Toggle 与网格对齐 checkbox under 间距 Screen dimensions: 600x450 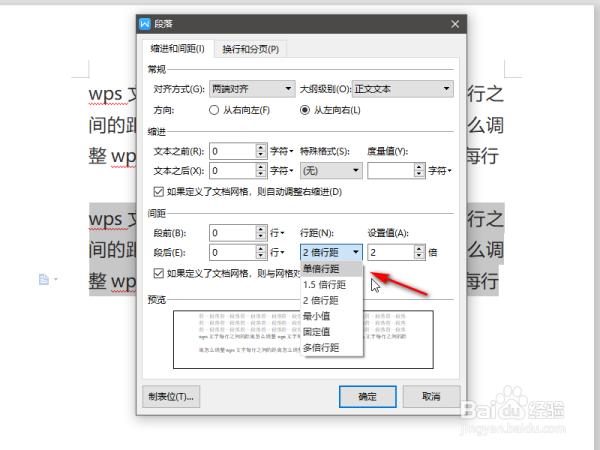click(158, 273)
